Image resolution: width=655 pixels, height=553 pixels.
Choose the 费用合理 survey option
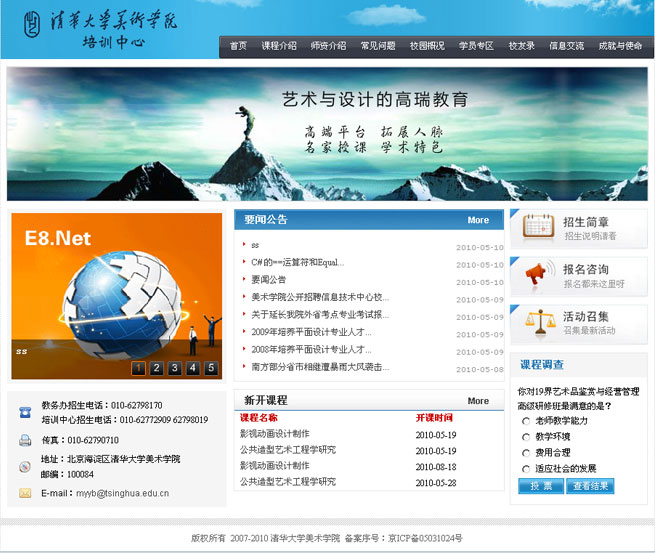[x=526, y=452]
